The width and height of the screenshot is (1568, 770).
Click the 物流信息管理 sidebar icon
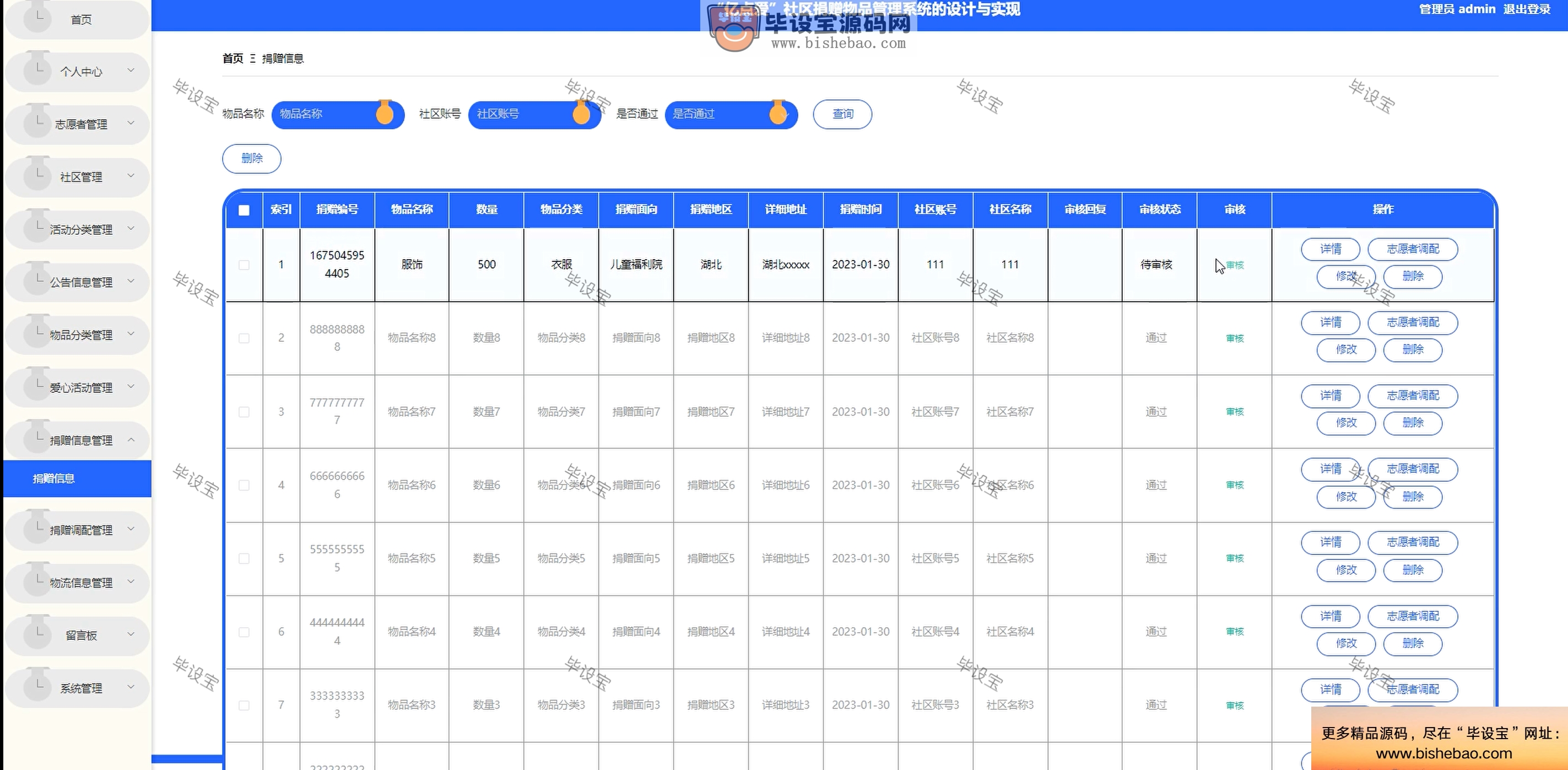(x=37, y=580)
